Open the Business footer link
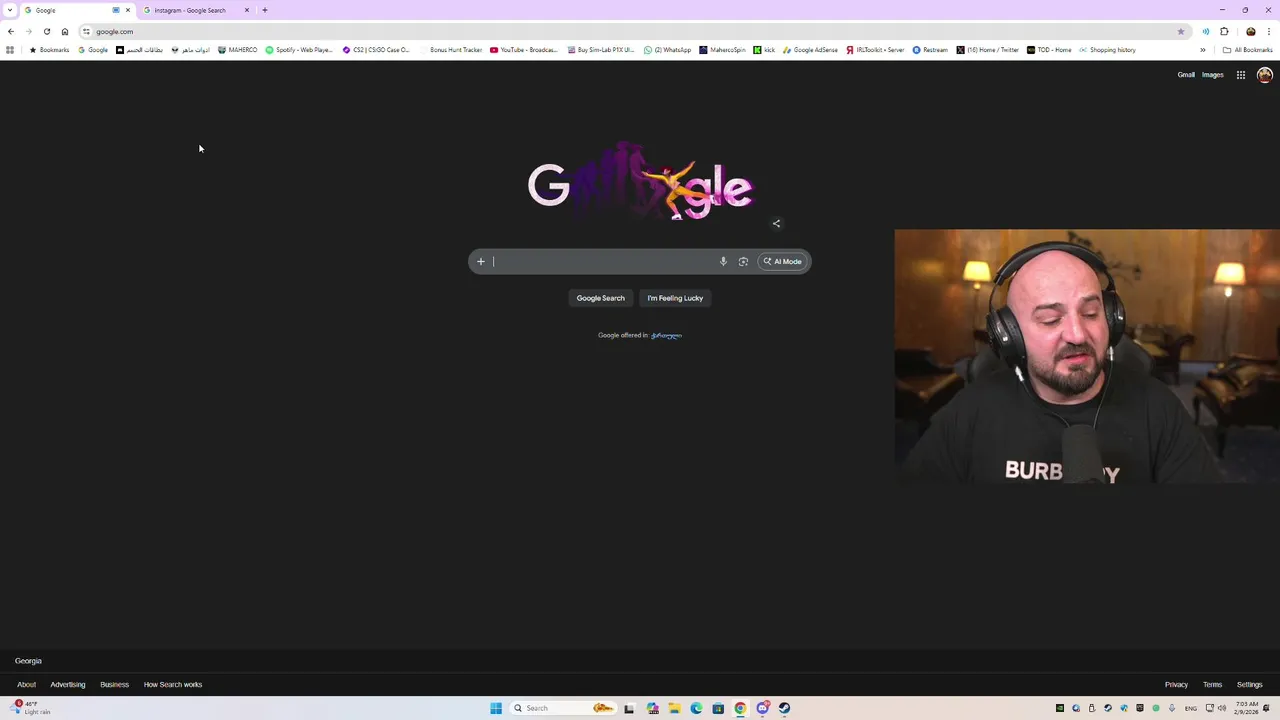The width and height of the screenshot is (1280, 720). [114, 685]
